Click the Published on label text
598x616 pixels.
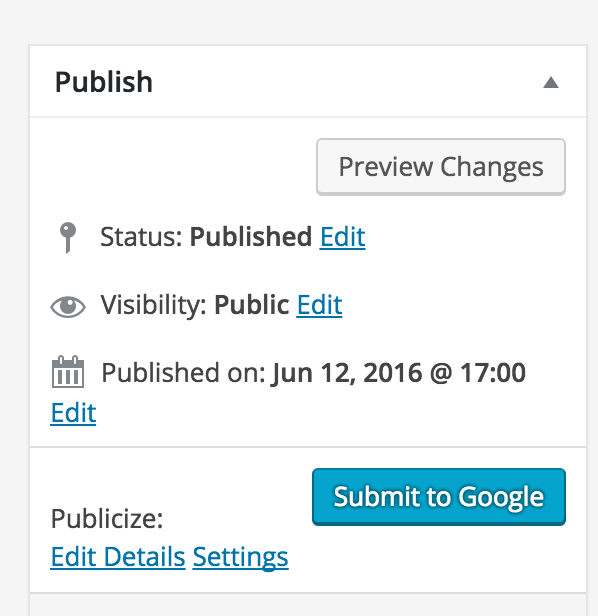183,372
